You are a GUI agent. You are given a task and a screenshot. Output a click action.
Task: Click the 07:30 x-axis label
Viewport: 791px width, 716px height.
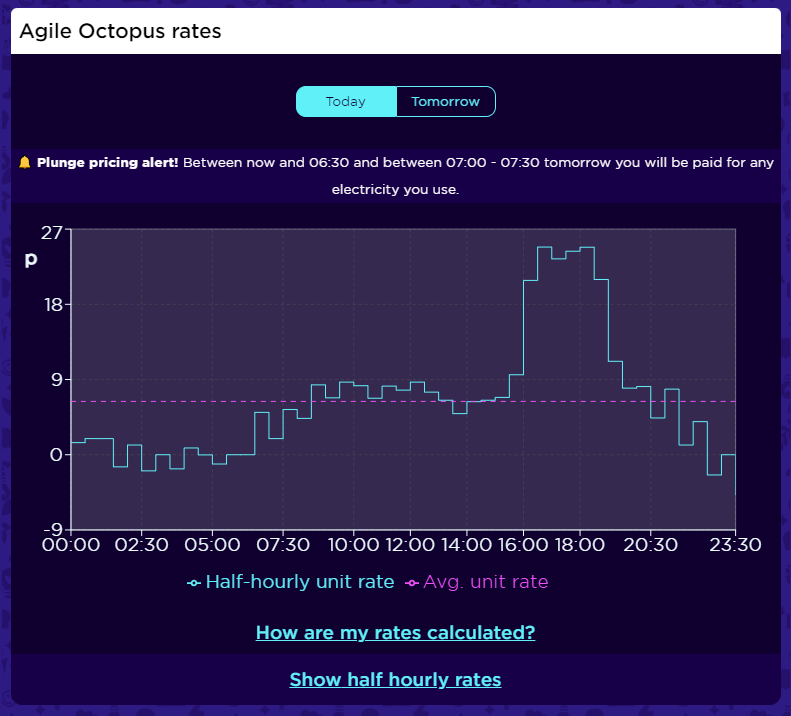coord(283,545)
